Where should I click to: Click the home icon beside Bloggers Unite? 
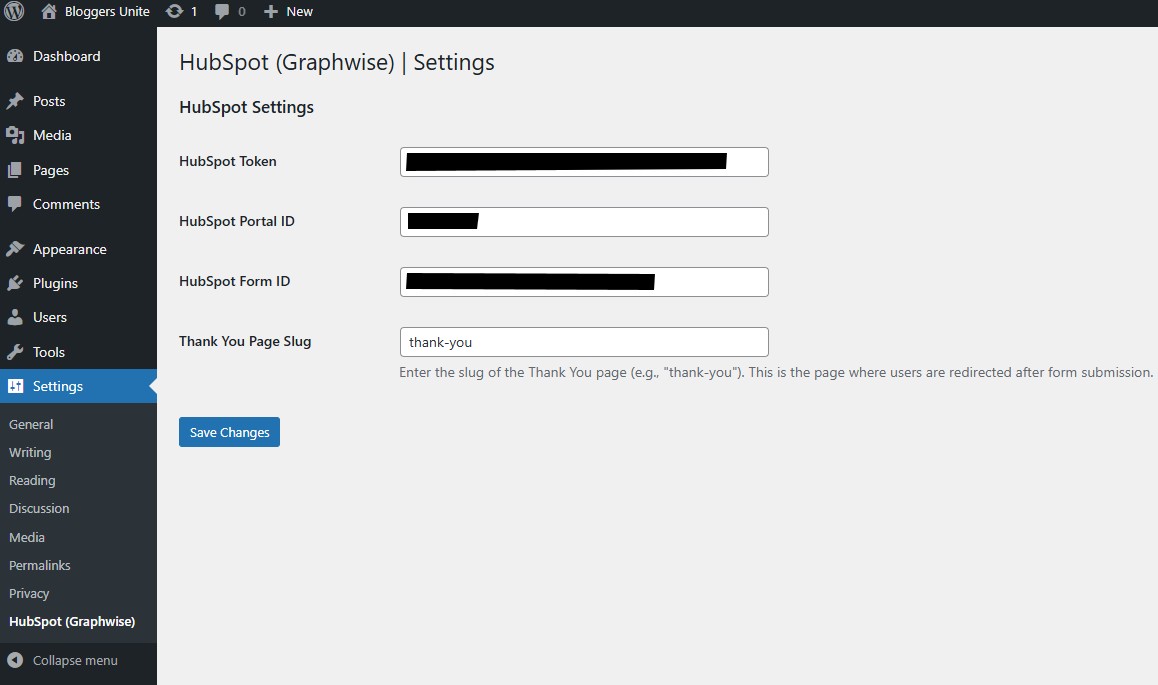(x=49, y=11)
